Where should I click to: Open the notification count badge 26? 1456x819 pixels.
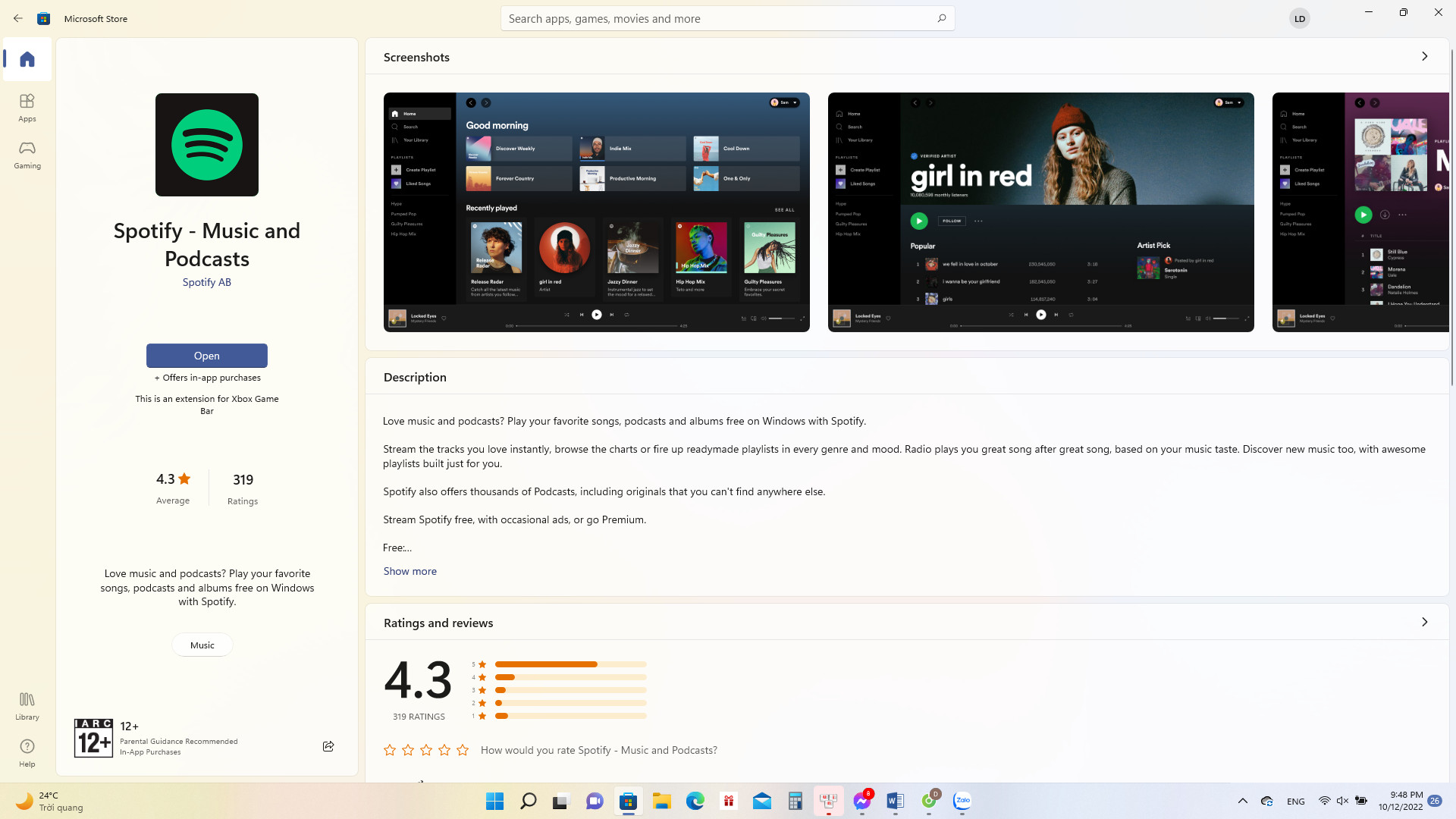(1435, 801)
